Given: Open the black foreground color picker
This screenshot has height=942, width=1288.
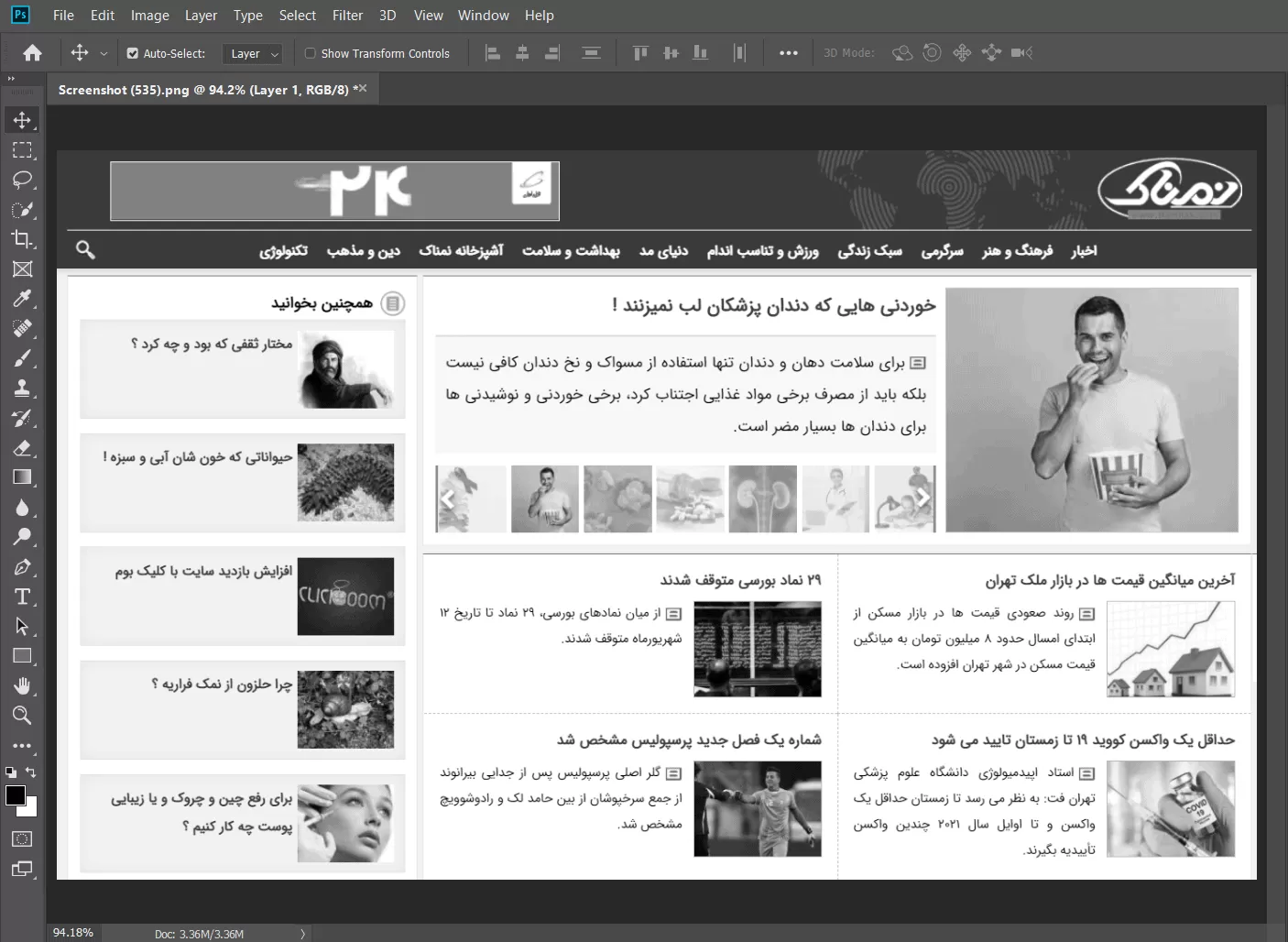Looking at the screenshot, I should click(15, 794).
